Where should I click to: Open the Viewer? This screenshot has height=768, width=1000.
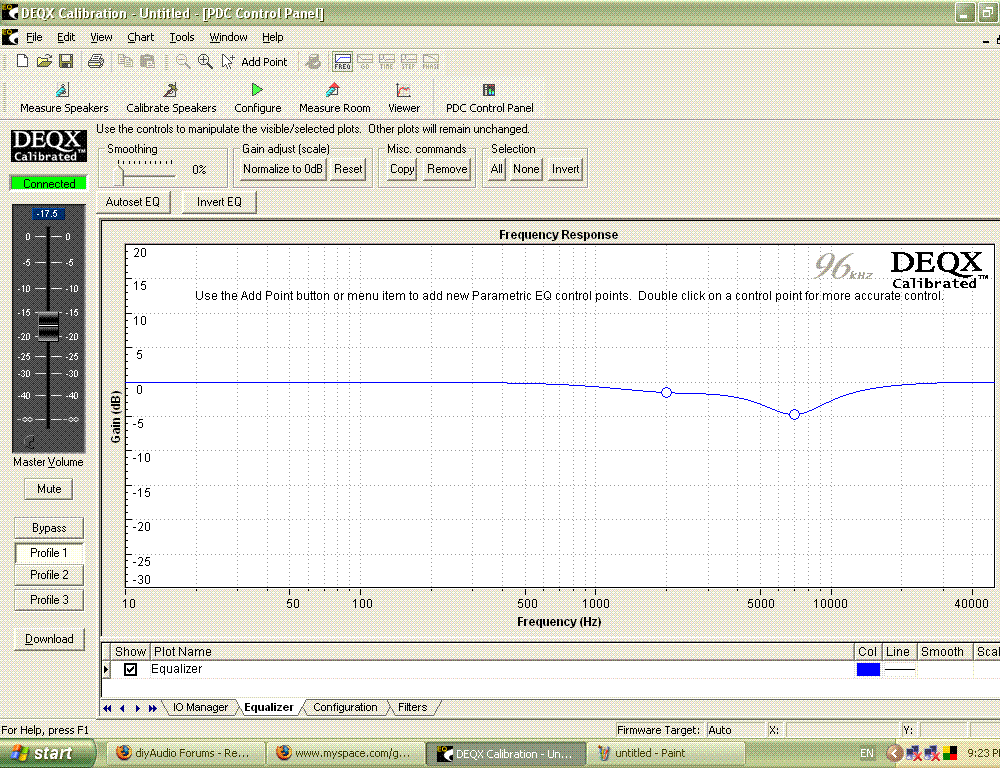coord(404,98)
